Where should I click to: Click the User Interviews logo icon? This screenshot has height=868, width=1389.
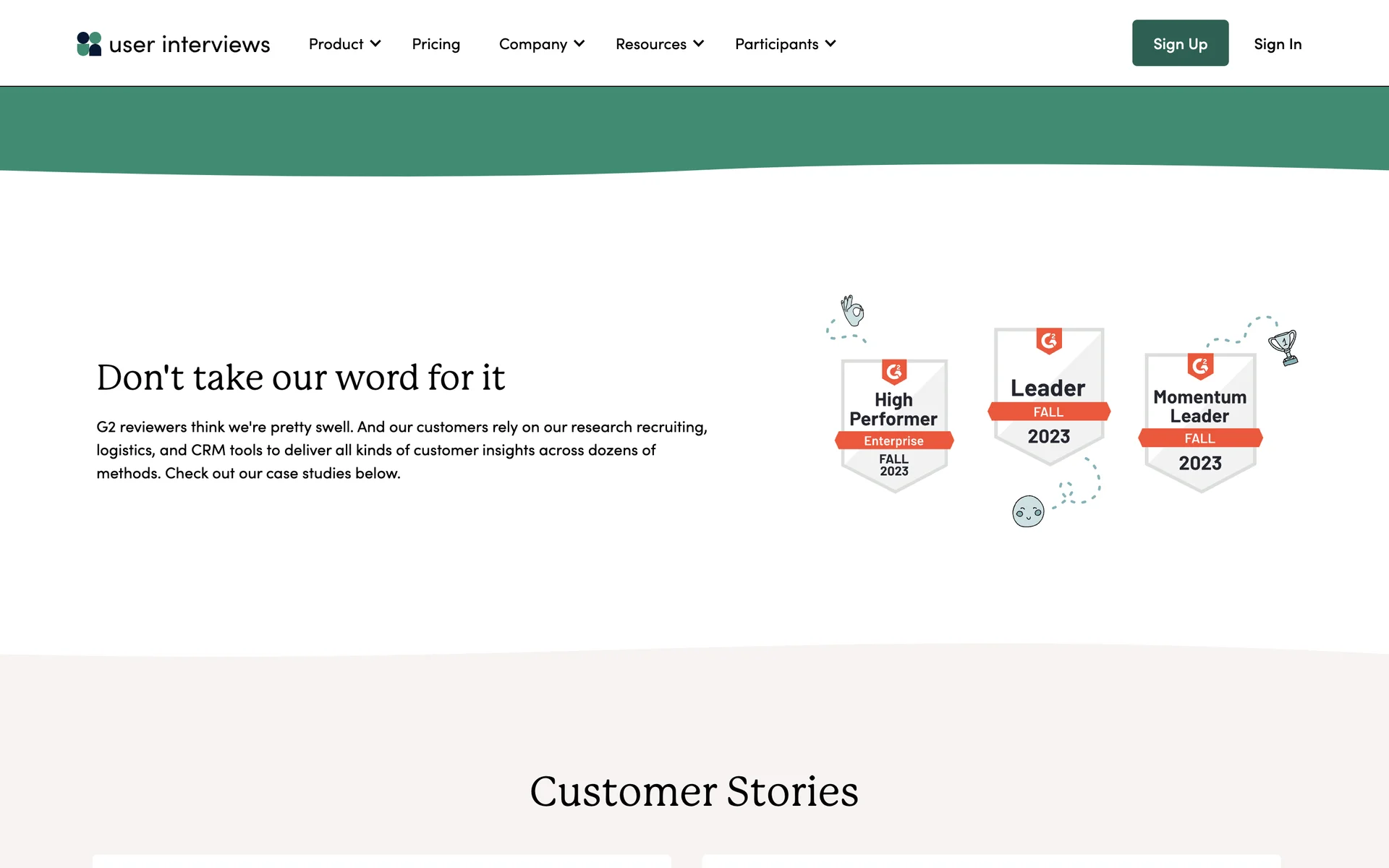[x=89, y=44]
